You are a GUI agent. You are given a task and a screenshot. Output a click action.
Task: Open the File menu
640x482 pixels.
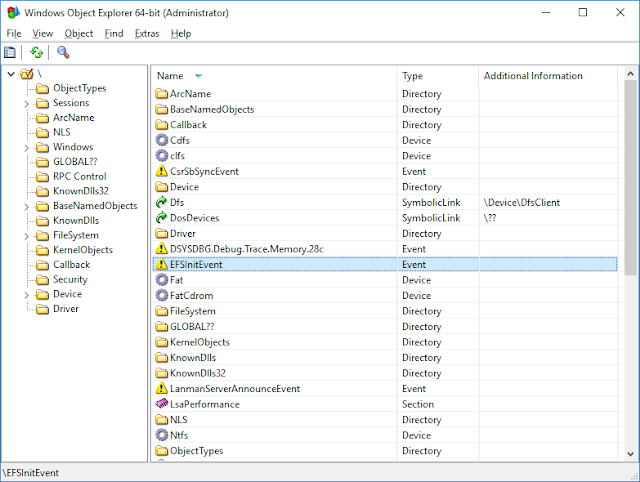tap(14, 33)
